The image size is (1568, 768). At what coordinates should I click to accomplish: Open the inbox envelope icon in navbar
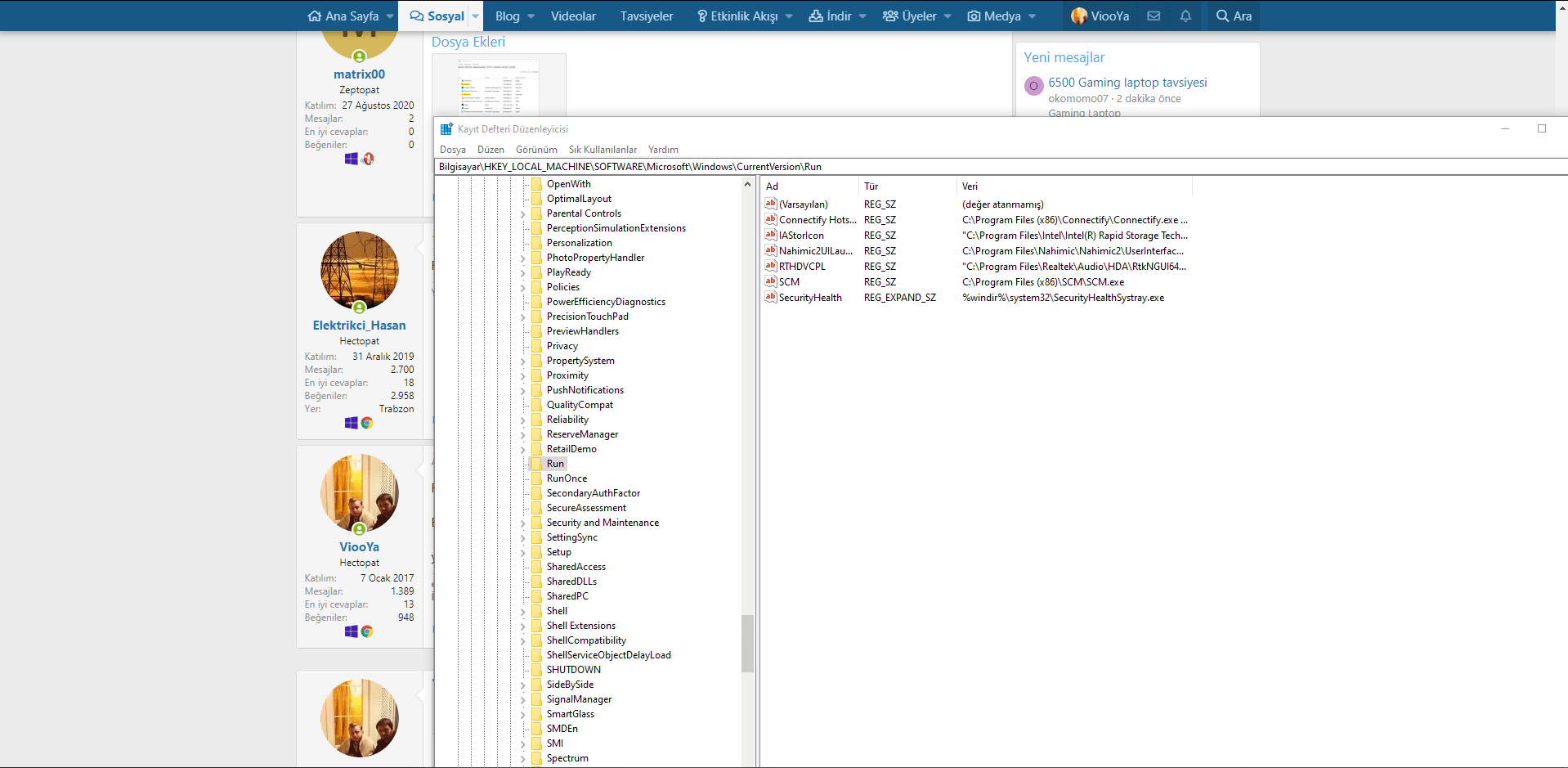tap(1154, 16)
